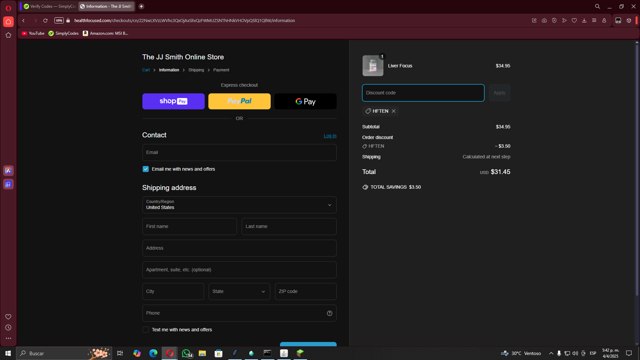Click the ZIP code field
Viewport: 640px width, 360px height.
(x=305, y=291)
